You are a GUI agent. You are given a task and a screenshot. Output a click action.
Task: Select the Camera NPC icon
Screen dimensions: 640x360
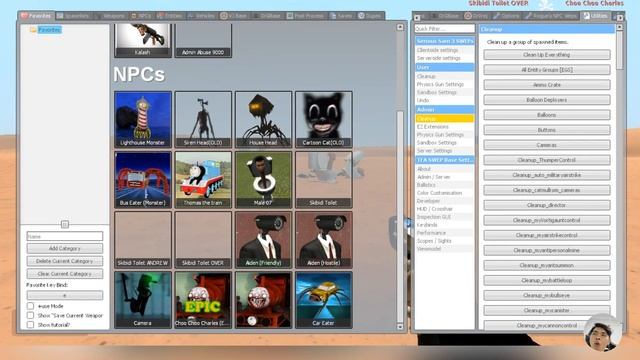click(x=143, y=300)
